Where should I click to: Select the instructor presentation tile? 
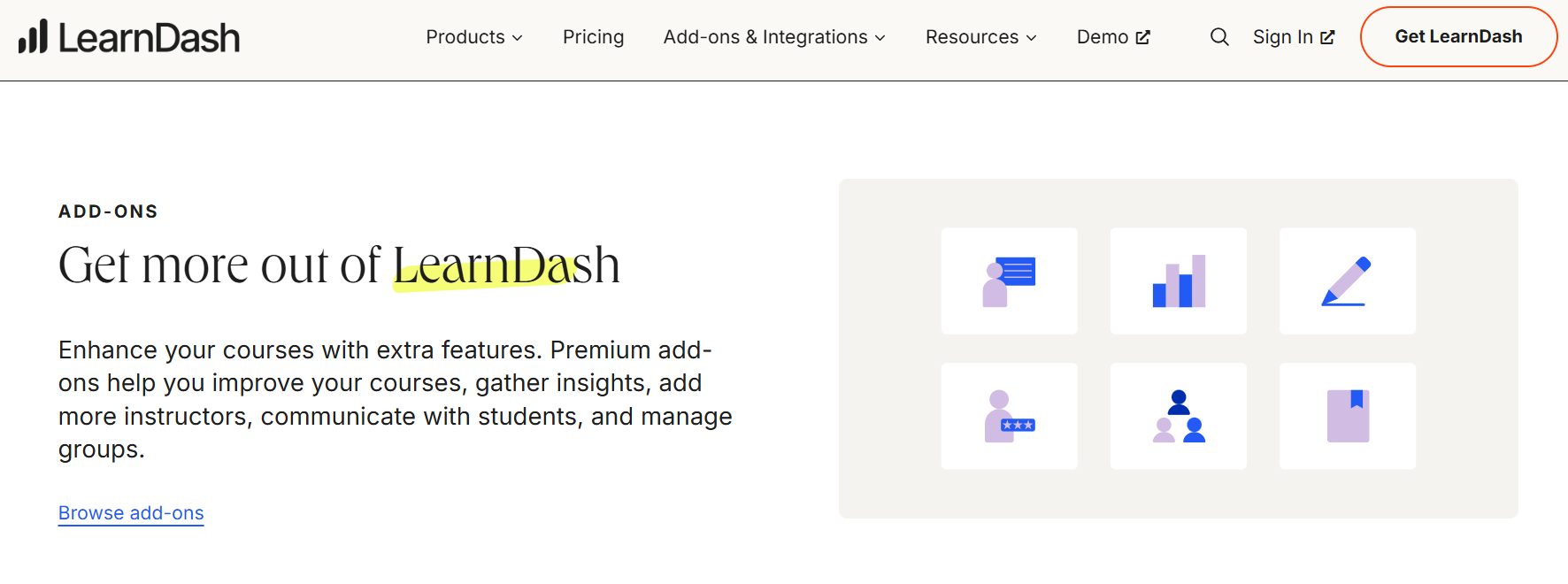[1009, 280]
